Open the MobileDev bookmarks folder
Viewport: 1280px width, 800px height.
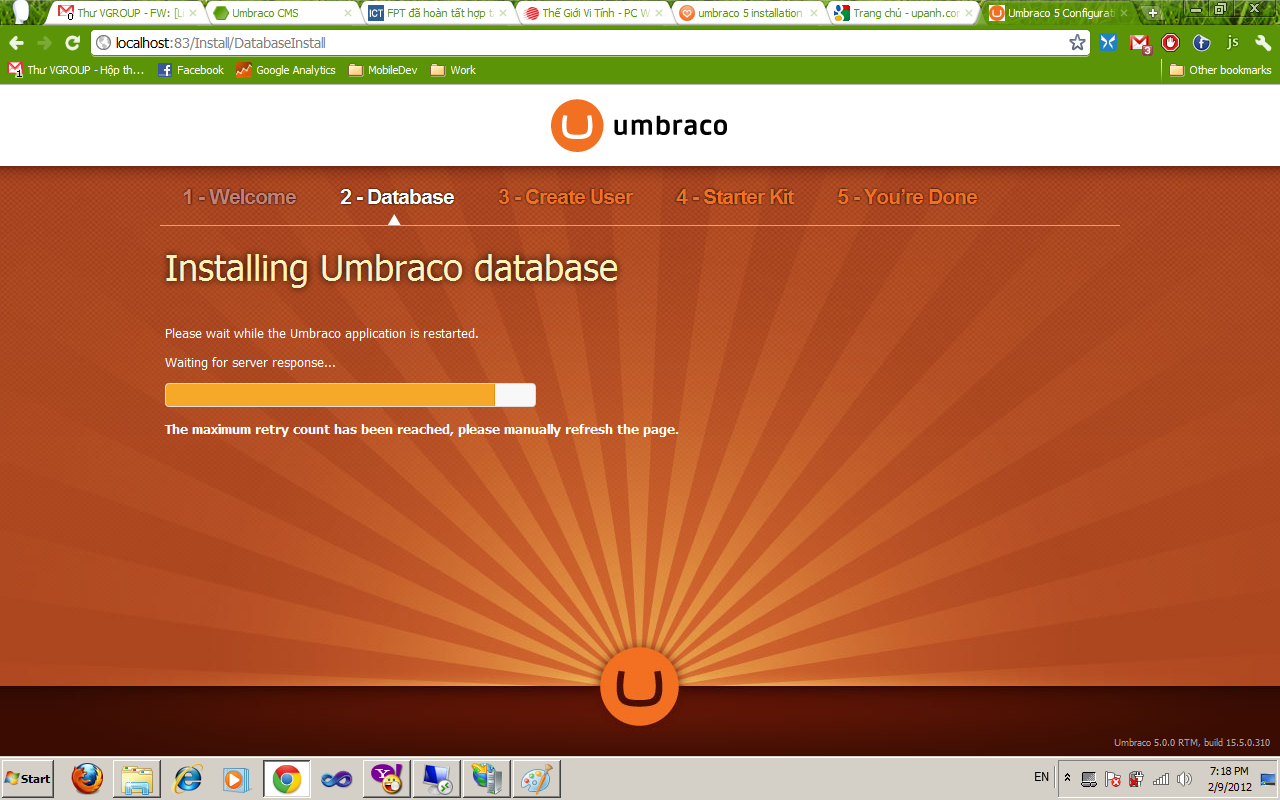[x=383, y=70]
